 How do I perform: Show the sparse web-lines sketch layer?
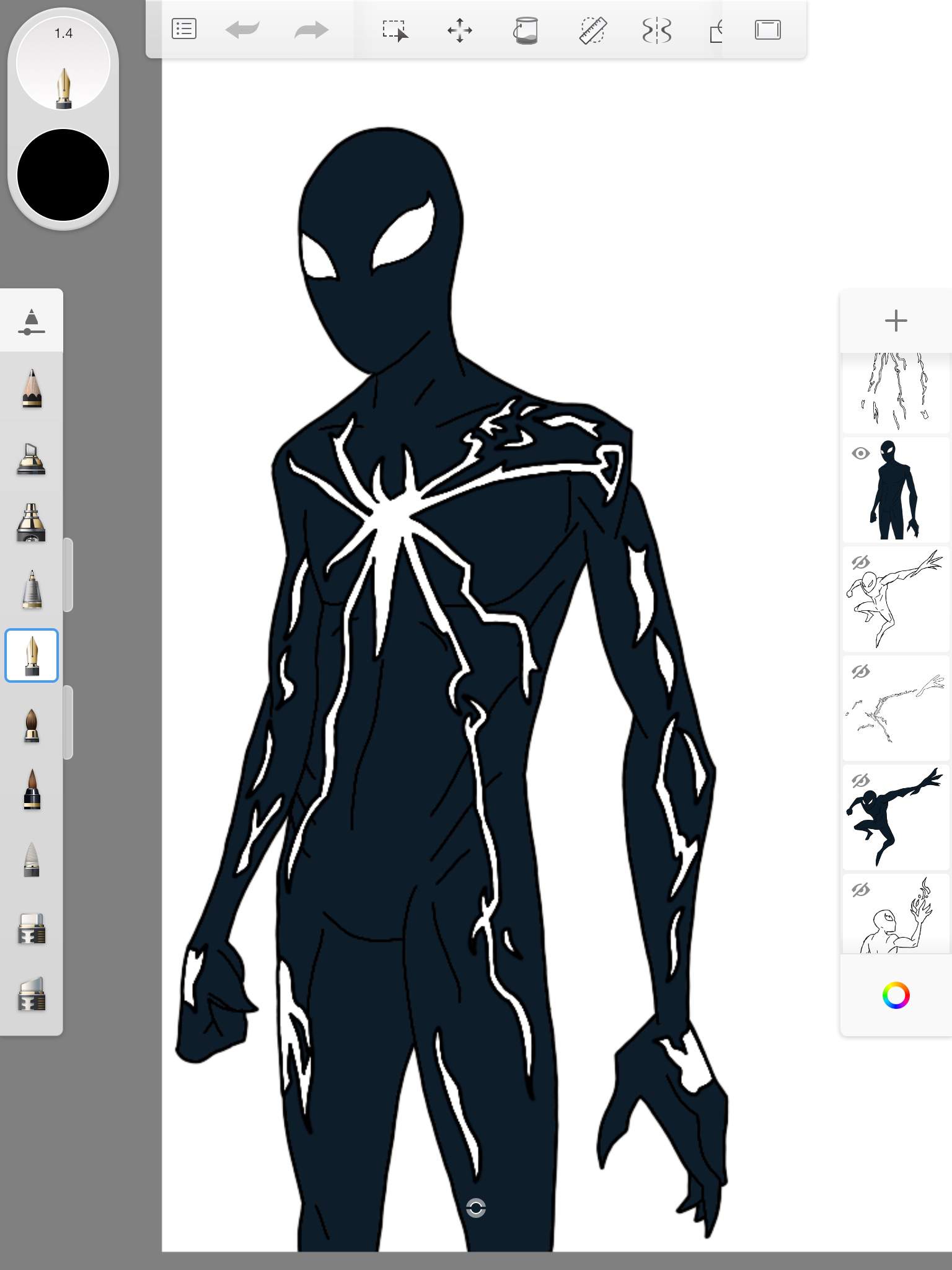pos(860,672)
